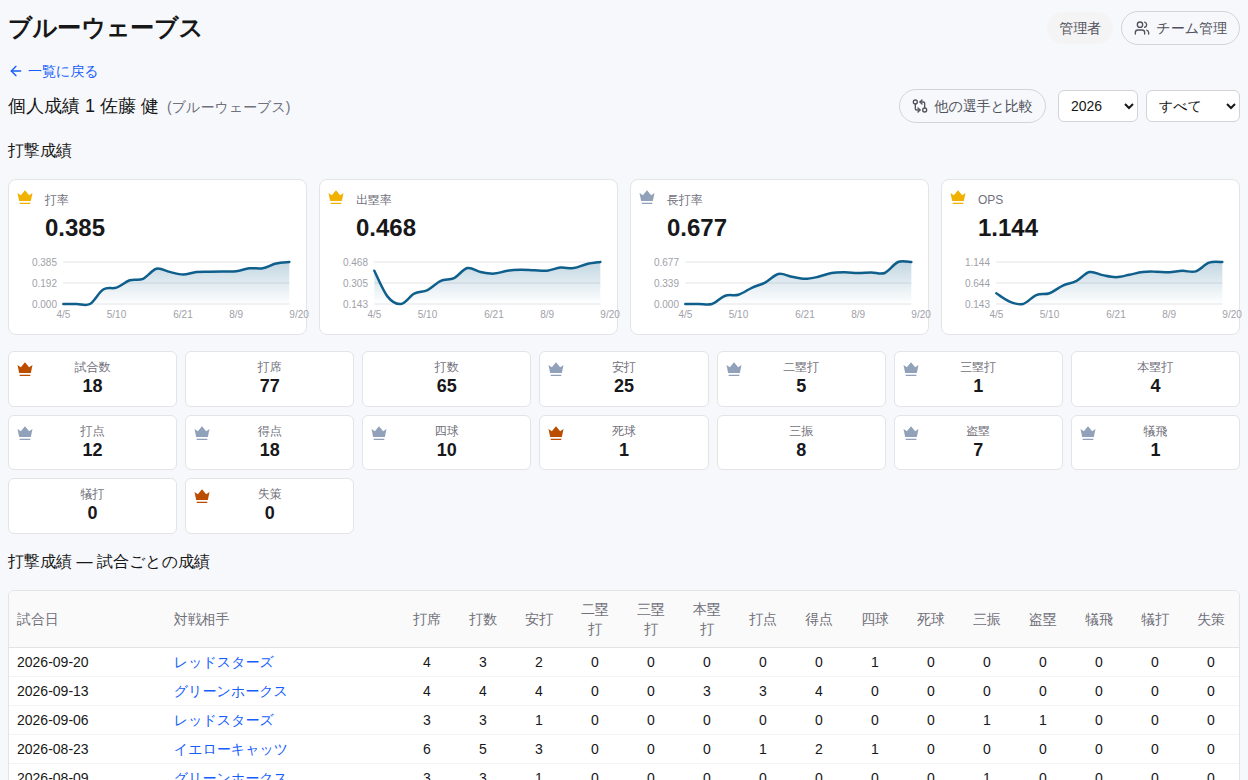Click 他の選手と比較 compare button
Image resolution: width=1248 pixels, height=780 pixels.
tap(972, 106)
